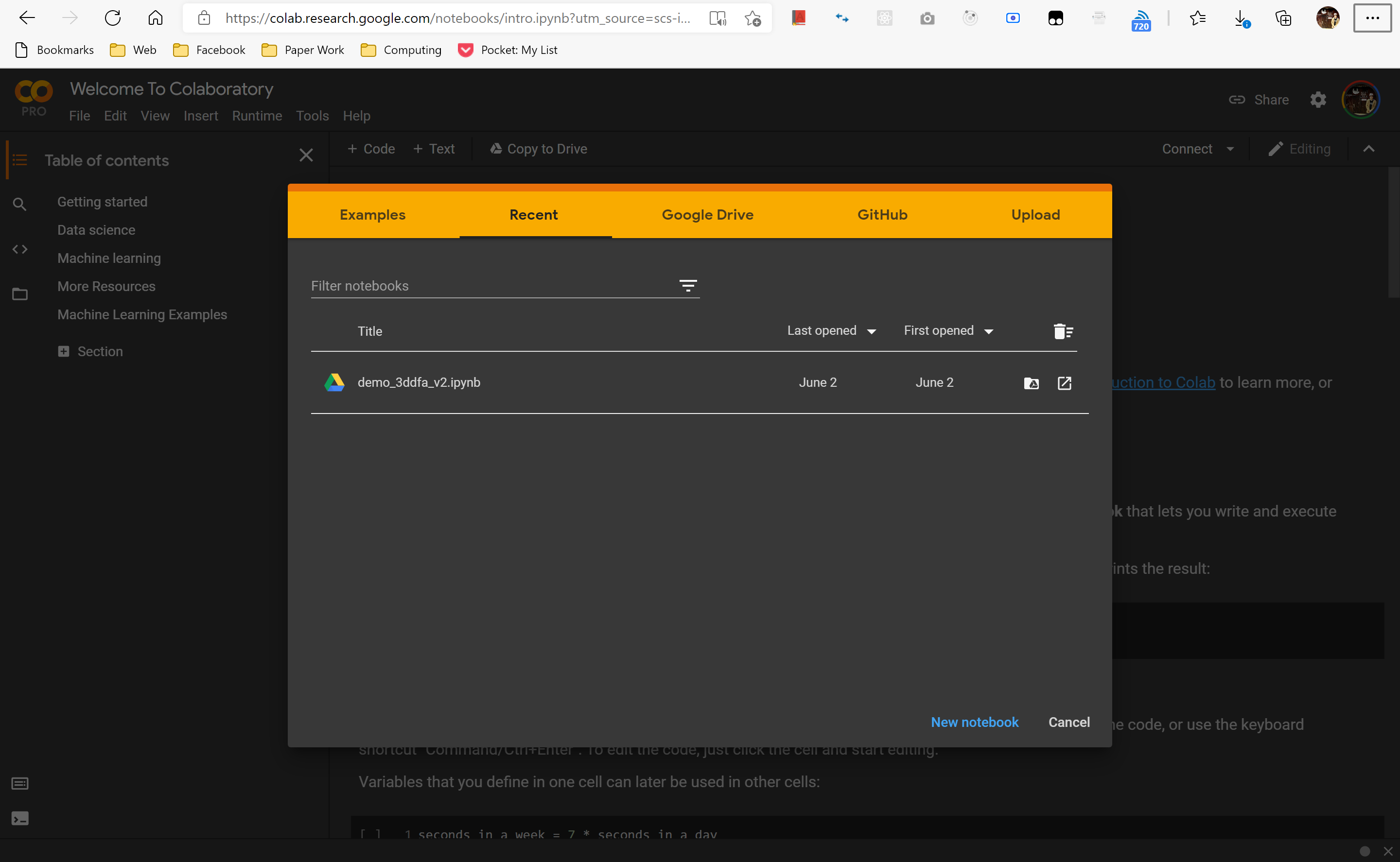Sort by First opened dropdown

tap(949, 331)
